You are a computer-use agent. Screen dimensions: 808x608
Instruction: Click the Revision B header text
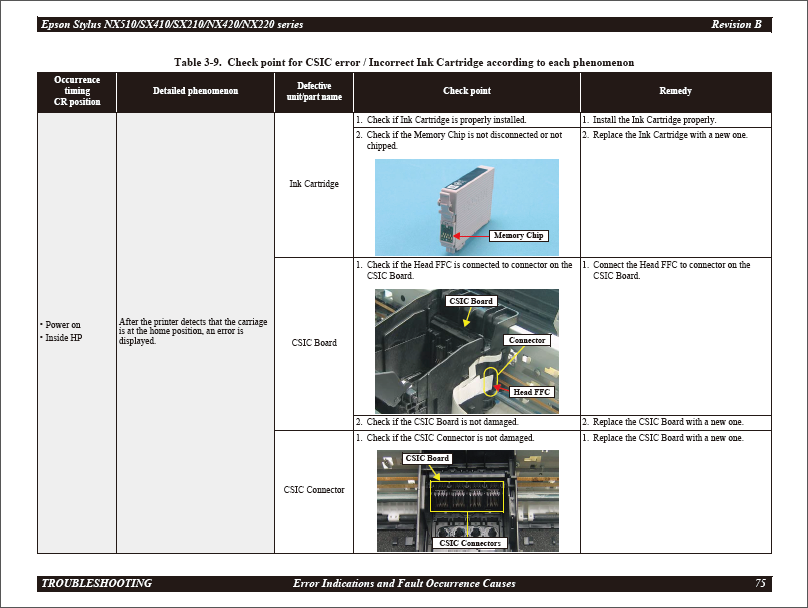tap(736, 24)
